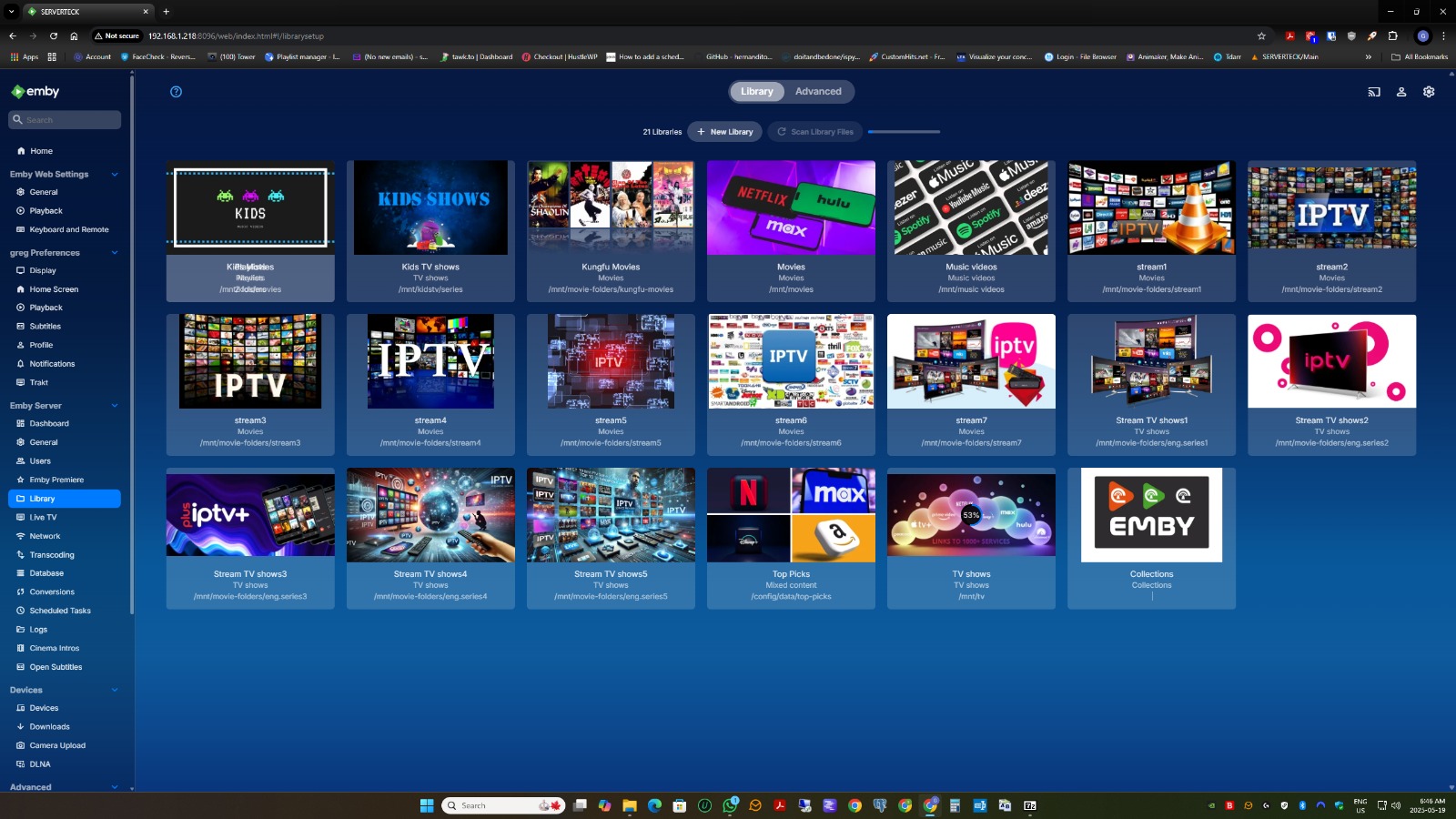Open the Stream TV shows2 library thumbnail
This screenshot has height=819, width=1456.
pos(1331,361)
